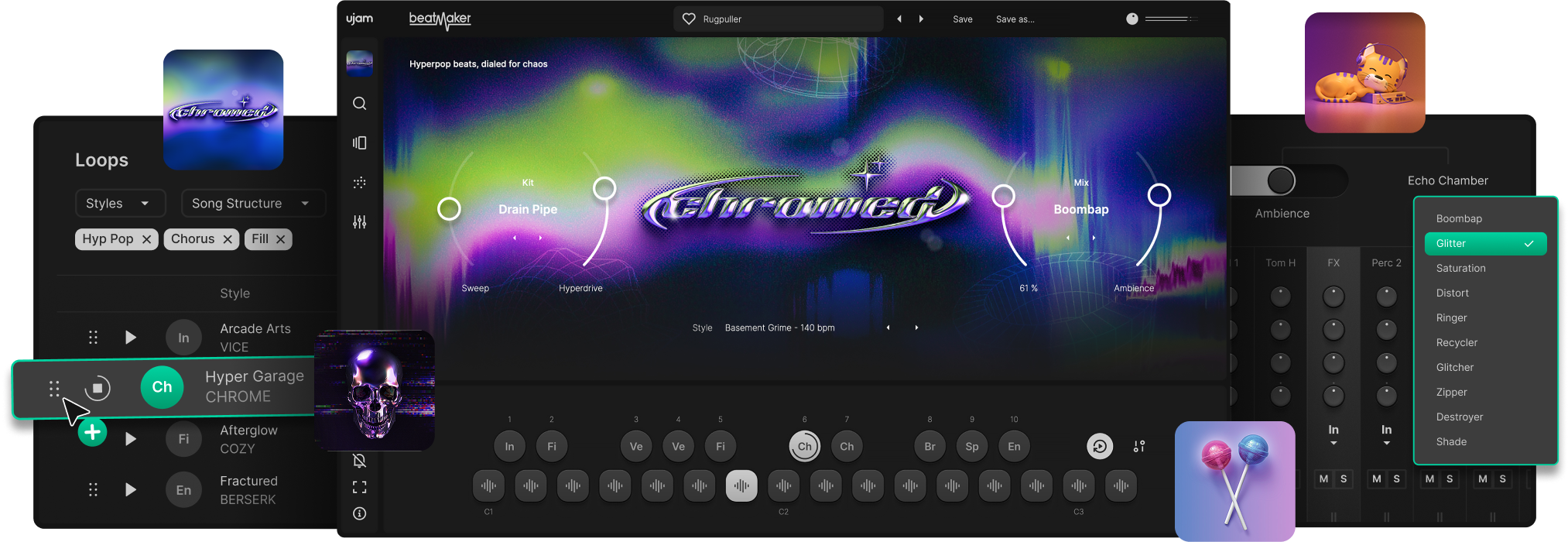The image size is (1568, 542).
Task: Open the search icon in the sidebar
Action: point(359,104)
